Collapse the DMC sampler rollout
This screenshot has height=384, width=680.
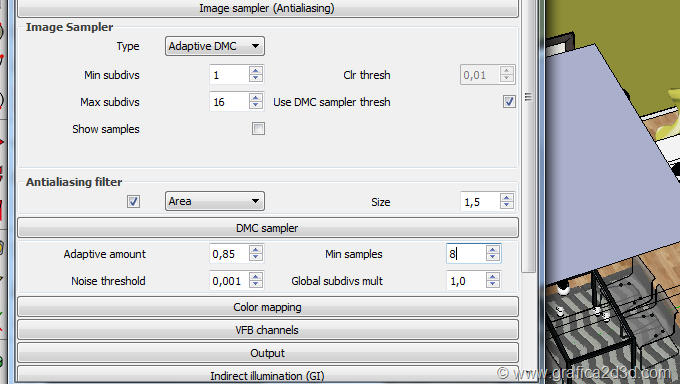coord(268,228)
